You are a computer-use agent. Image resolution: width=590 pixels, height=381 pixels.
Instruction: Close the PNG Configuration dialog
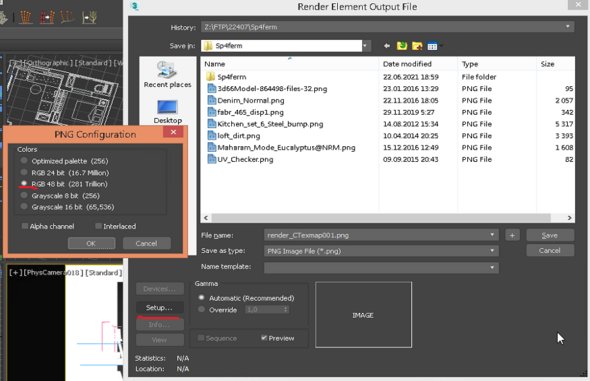click(173, 132)
